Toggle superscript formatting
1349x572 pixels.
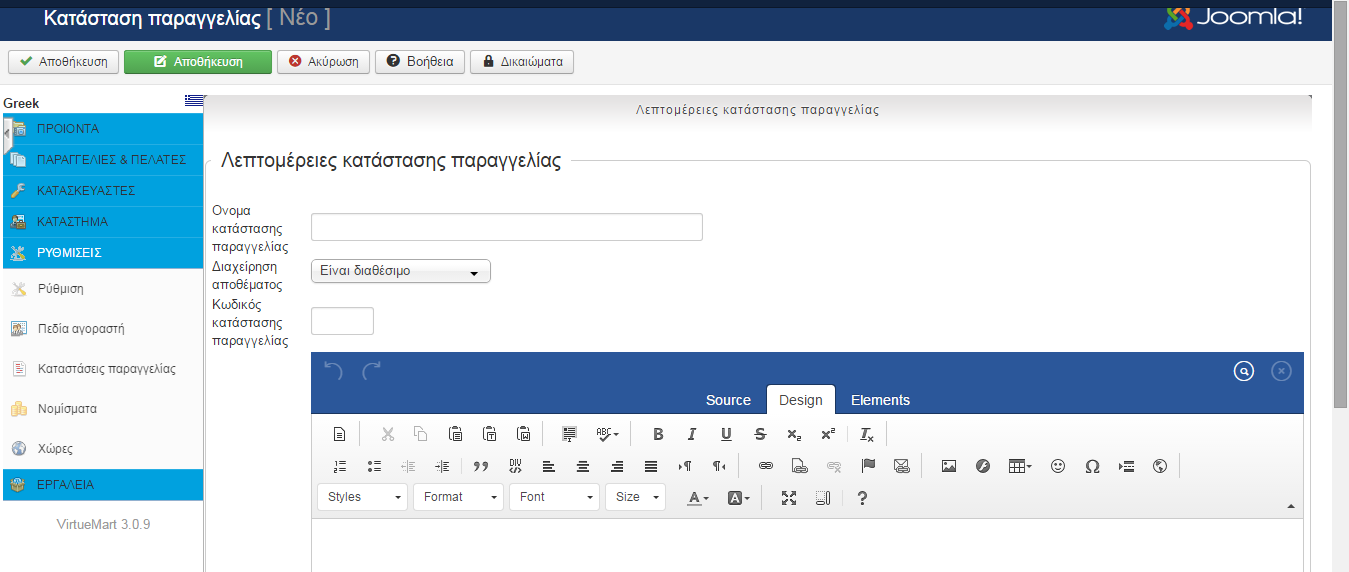(x=827, y=434)
